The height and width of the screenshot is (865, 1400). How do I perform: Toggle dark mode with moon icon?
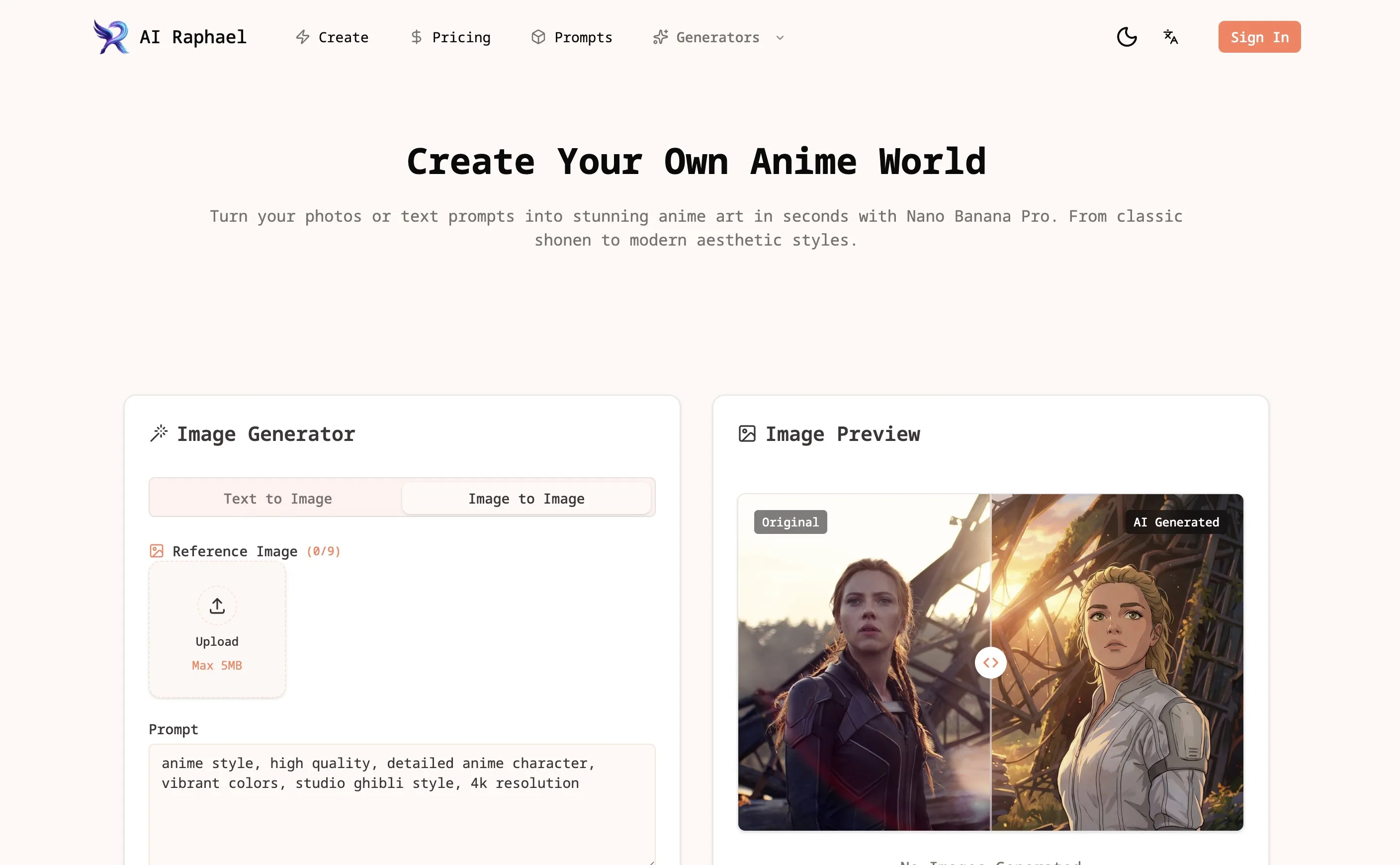(1126, 37)
